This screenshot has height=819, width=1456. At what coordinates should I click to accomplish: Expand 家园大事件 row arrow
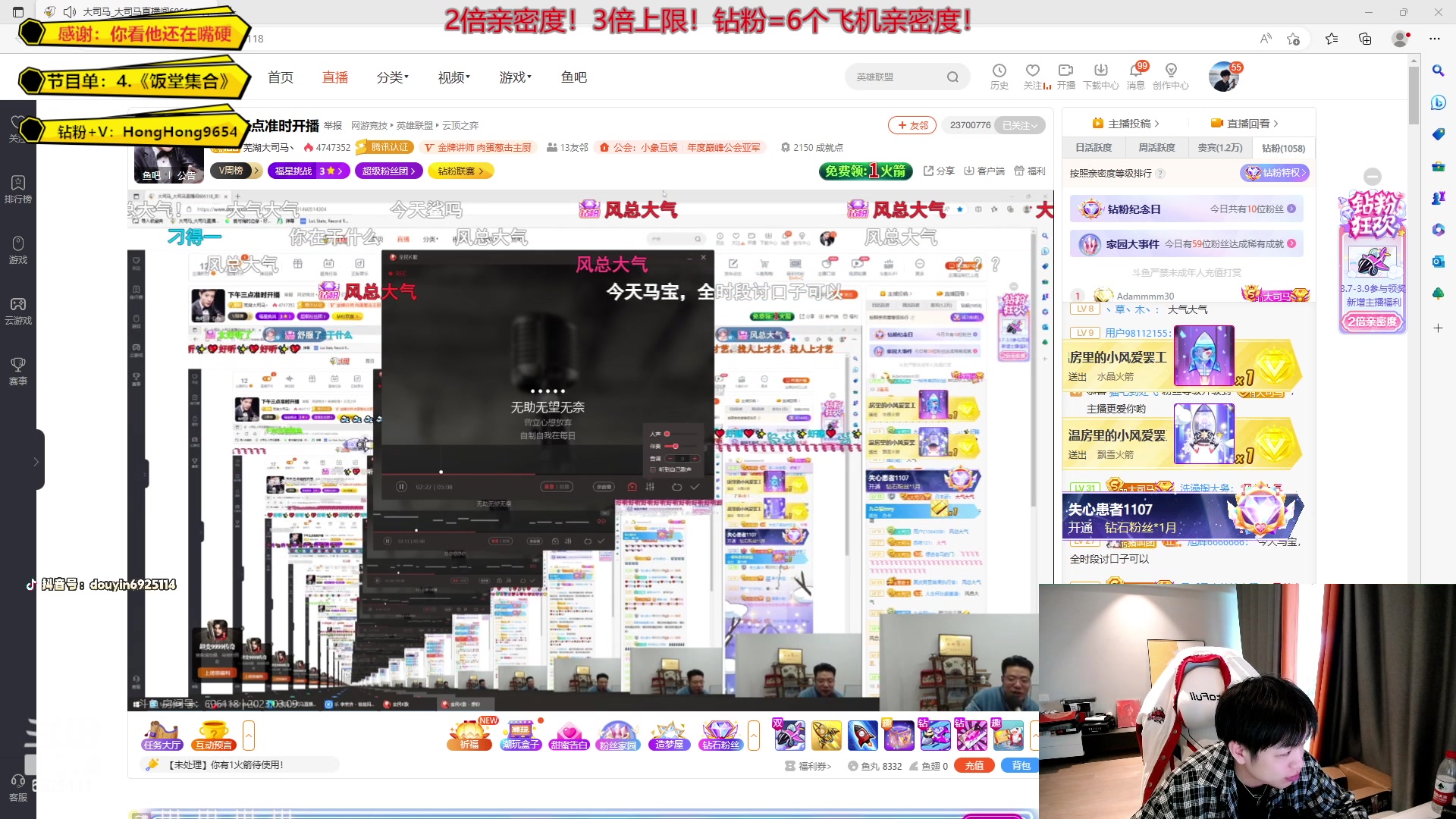(x=1291, y=243)
